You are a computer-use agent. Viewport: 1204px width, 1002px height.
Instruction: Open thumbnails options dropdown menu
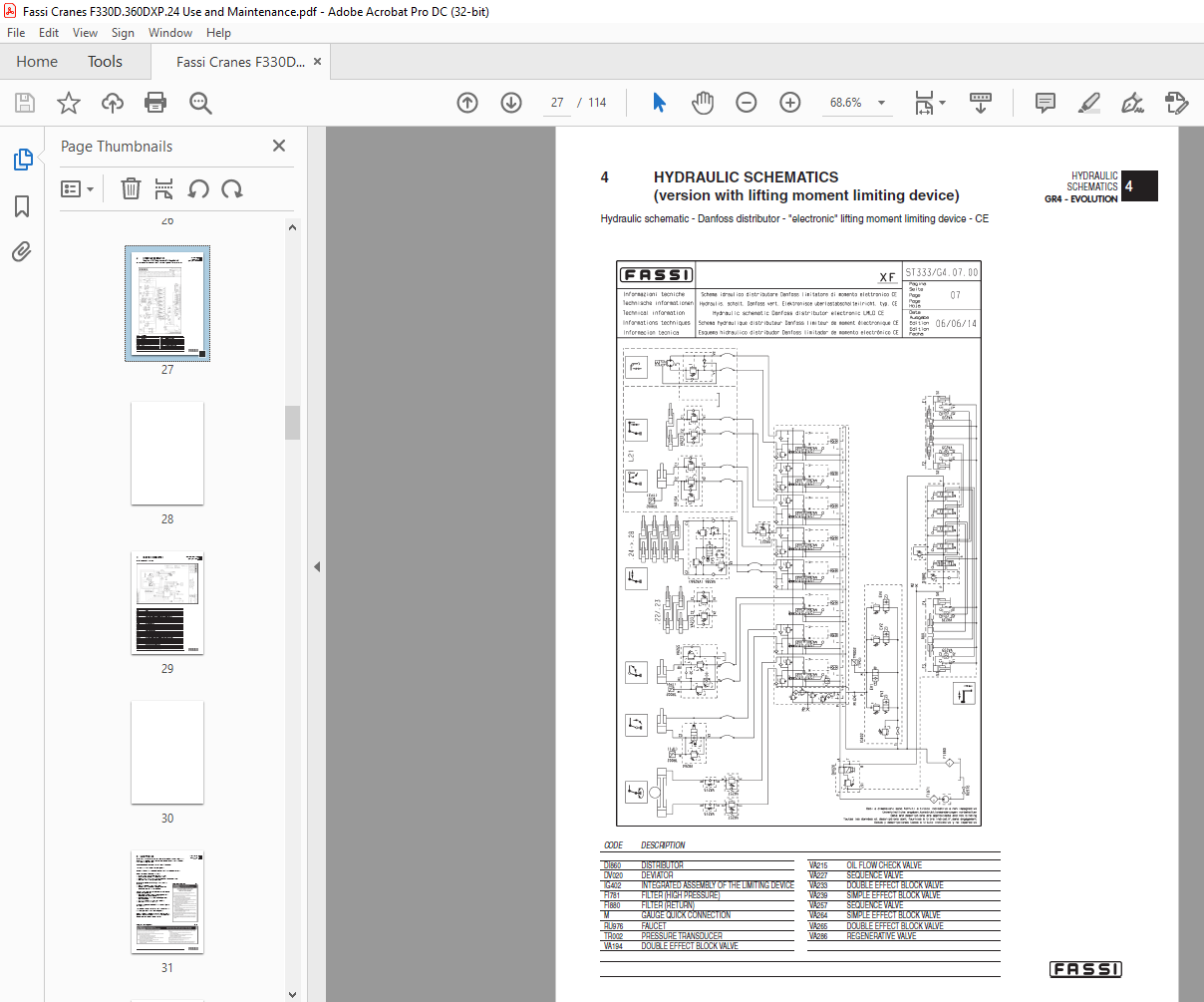(x=77, y=188)
